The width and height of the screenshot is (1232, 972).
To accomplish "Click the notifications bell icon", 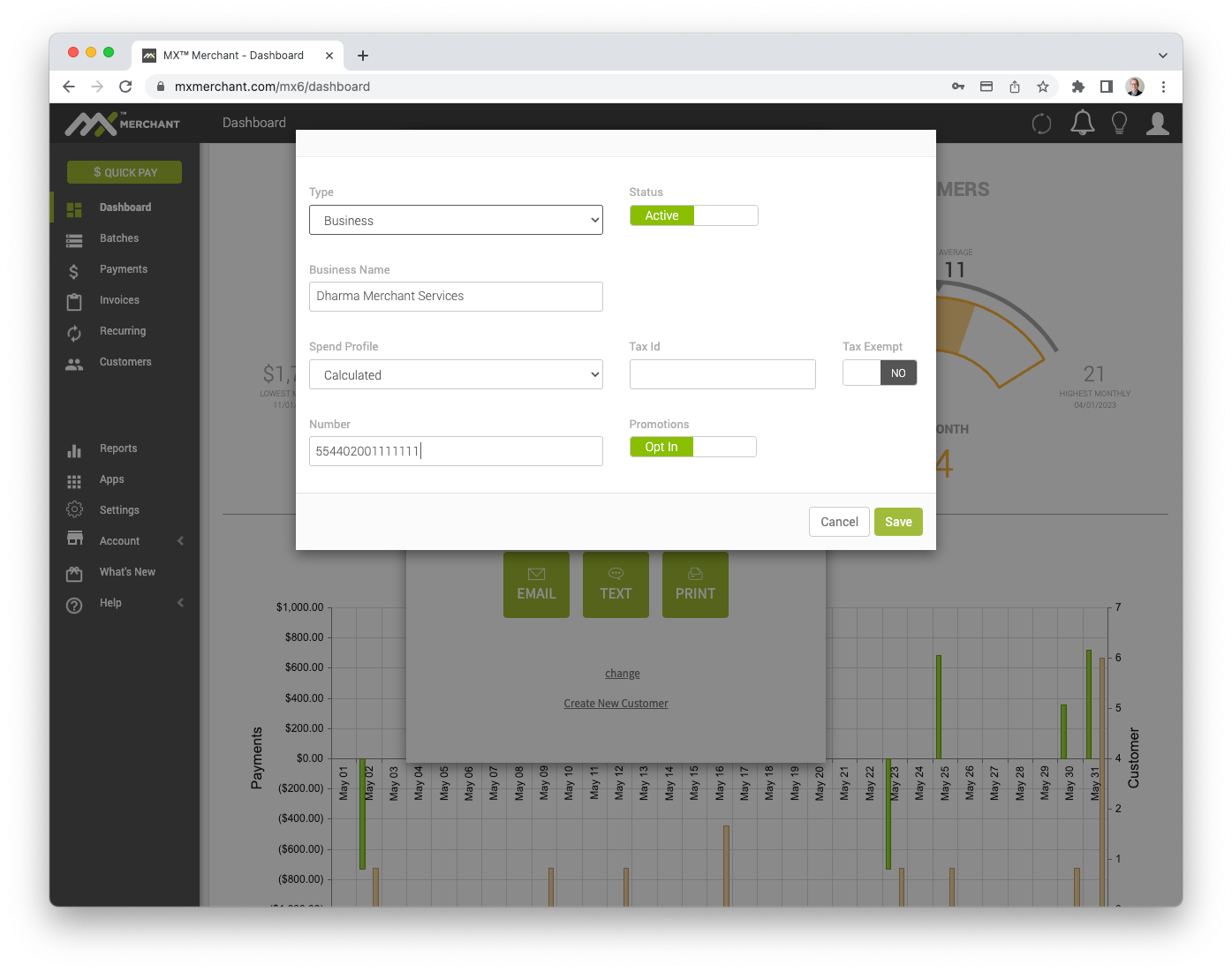I will point(1082,123).
